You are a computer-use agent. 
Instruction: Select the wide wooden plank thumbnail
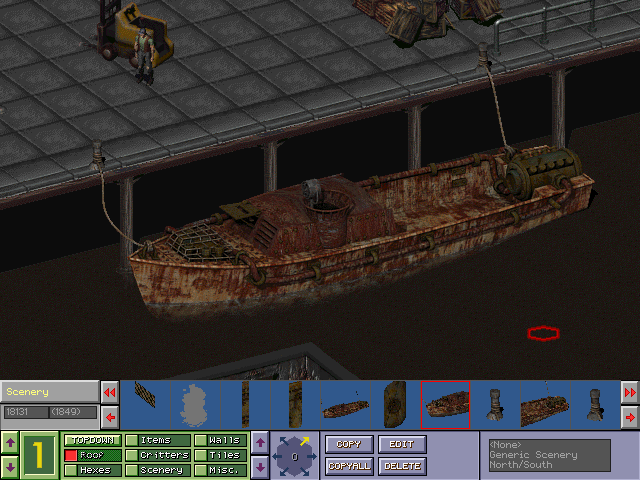tap(295, 404)
